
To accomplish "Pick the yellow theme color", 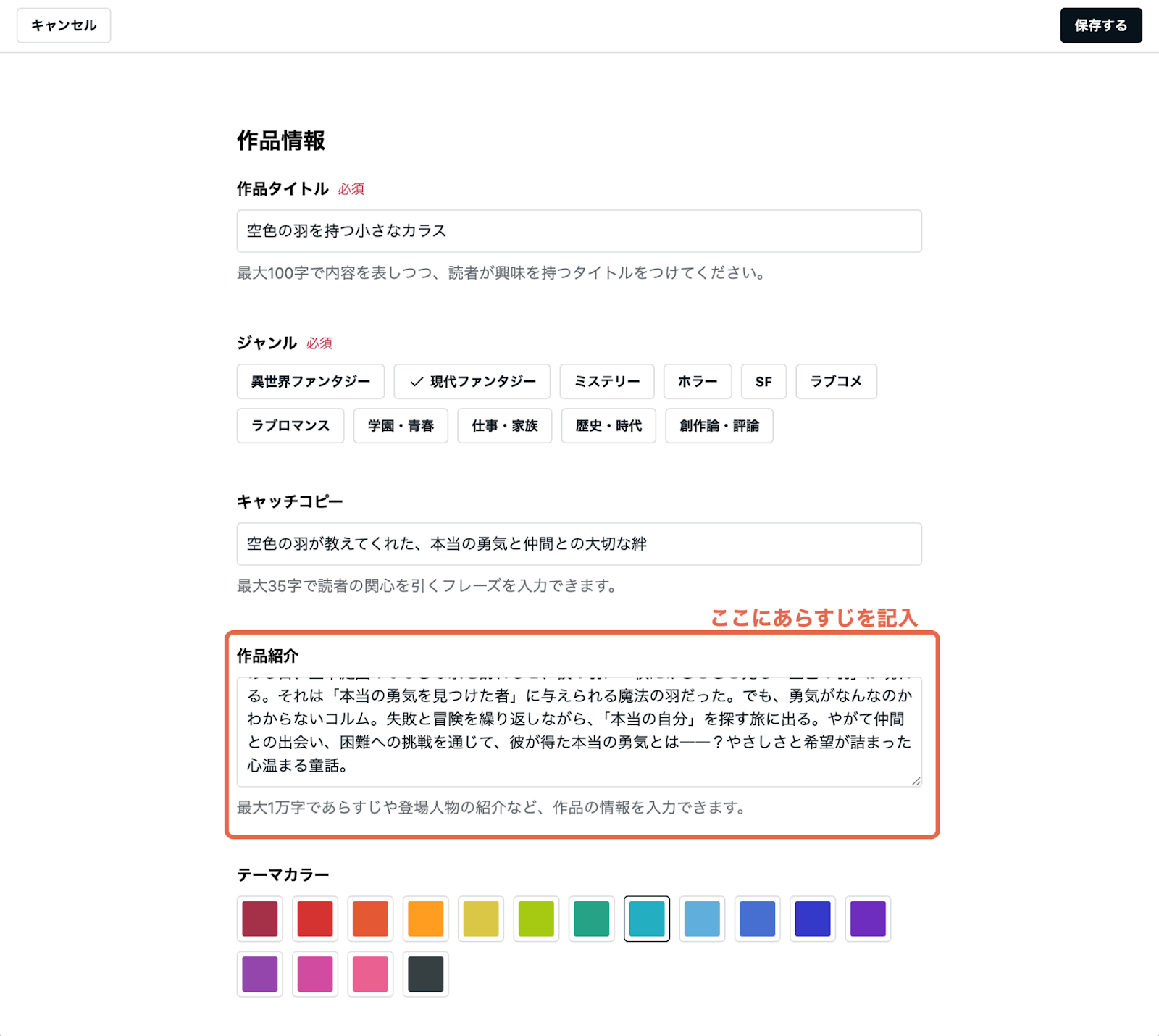I will (x=481, y=919).
